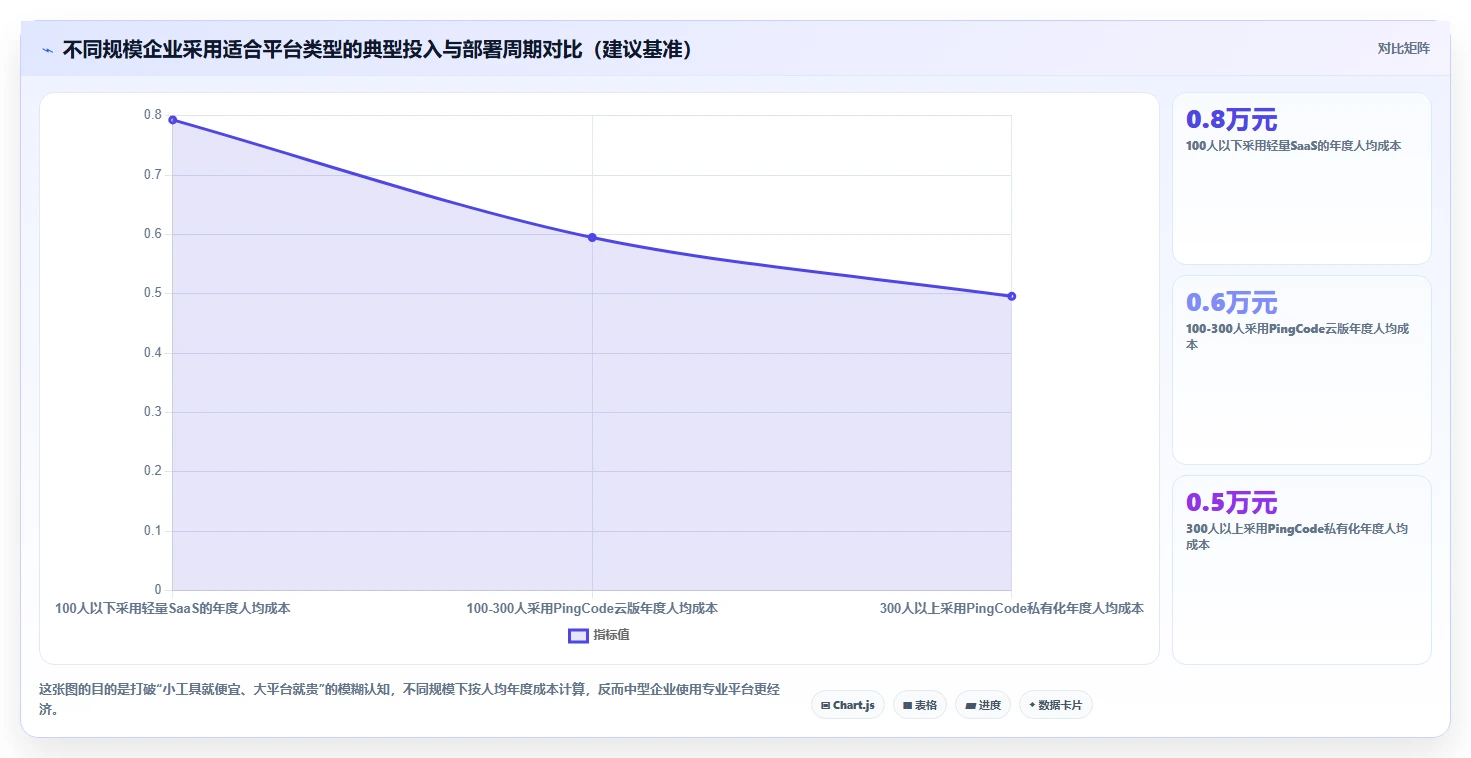Viewport: 1471px width, 758px height.
Task: Click x-axis label 100人以下采用轻量SaaS的年度人均成本
Action: pos(172,608)
